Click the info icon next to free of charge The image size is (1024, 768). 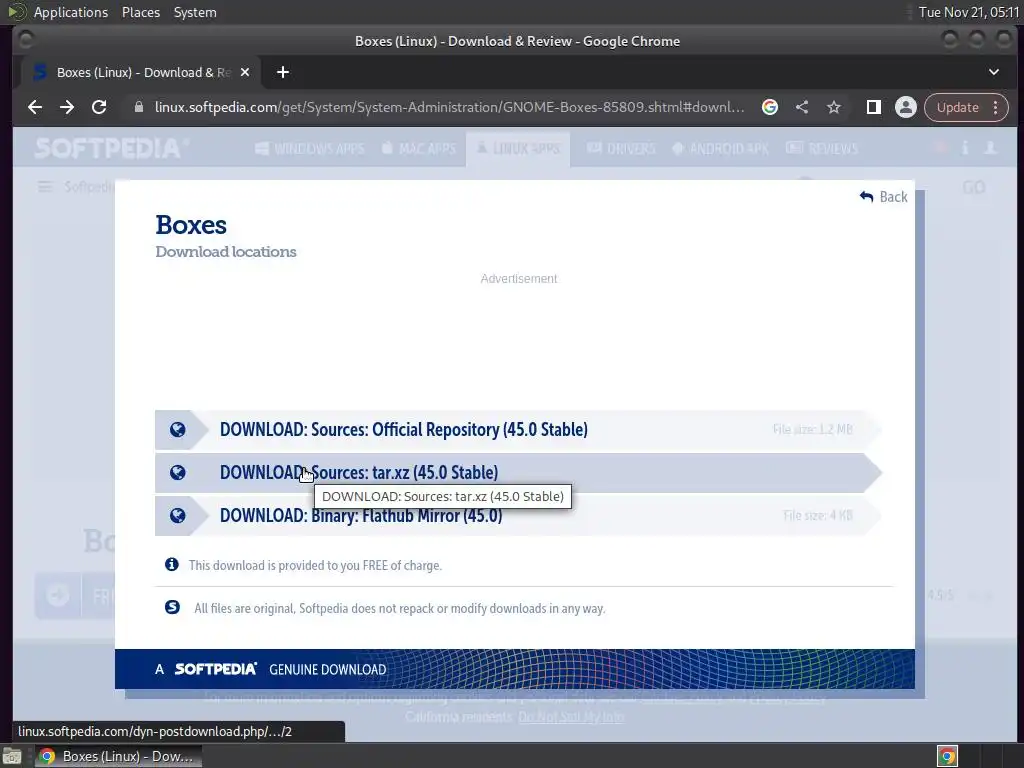(x=172, y=564)
